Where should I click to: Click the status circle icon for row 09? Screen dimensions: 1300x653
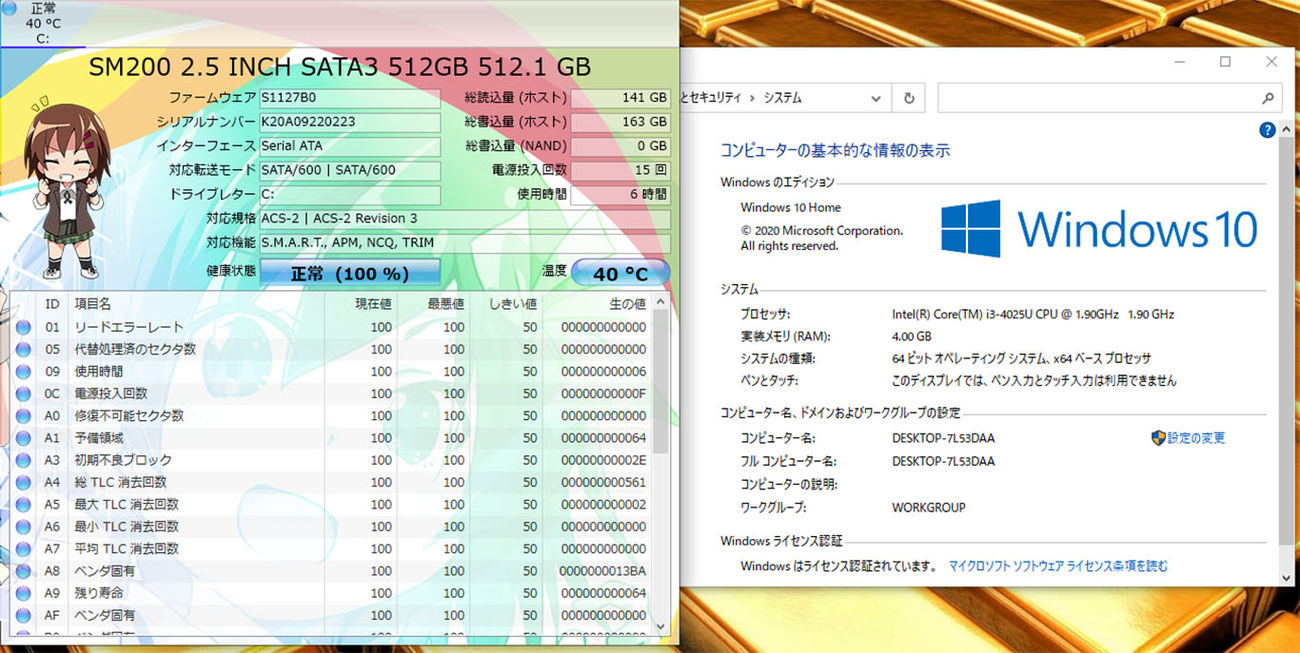click(x=23, y=372)
